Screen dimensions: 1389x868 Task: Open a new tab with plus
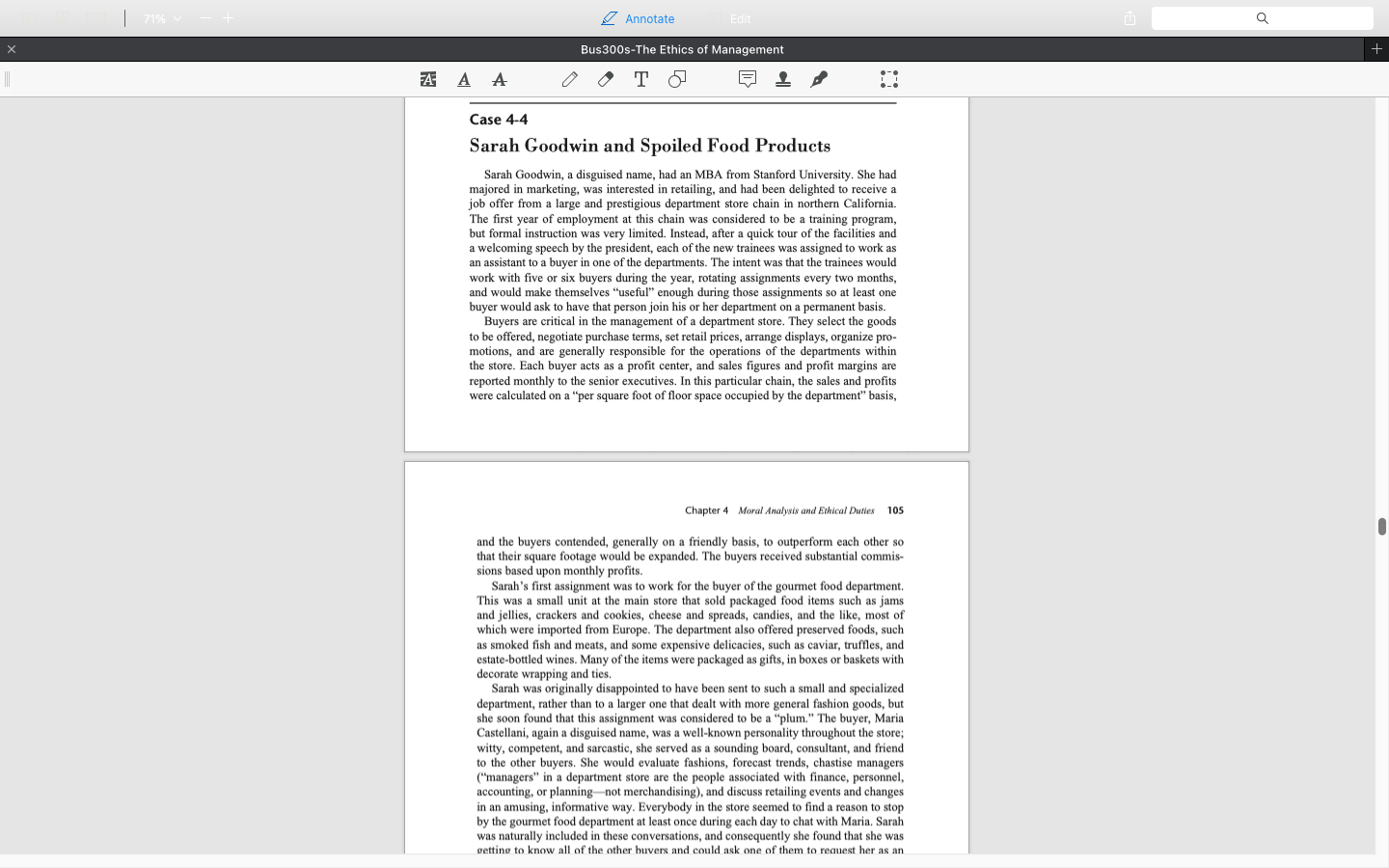point(1376,49)
